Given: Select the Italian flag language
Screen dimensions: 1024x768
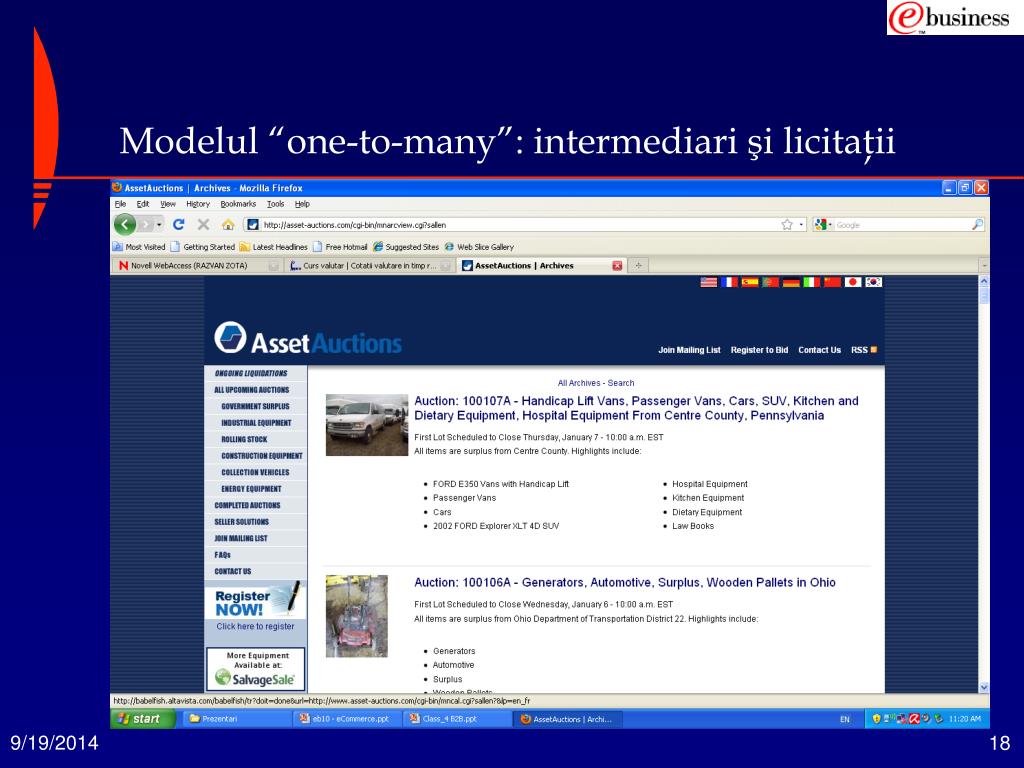Looking at the screenshot, I should click(x=812, y=282).
